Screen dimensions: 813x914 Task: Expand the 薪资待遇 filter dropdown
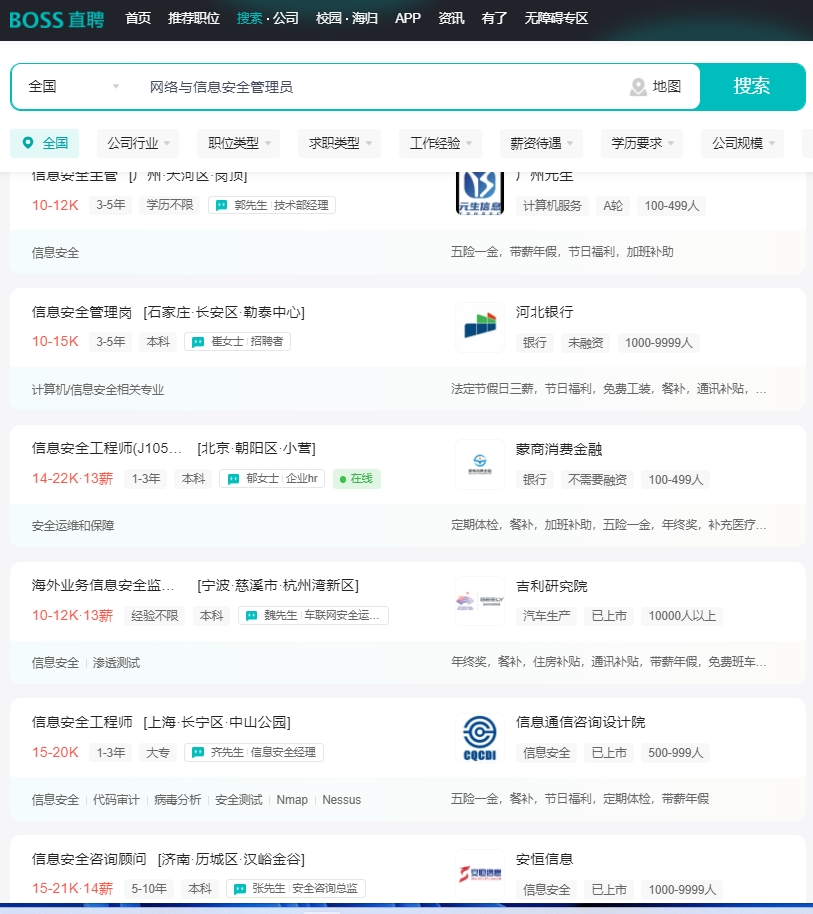coord(541,143)
